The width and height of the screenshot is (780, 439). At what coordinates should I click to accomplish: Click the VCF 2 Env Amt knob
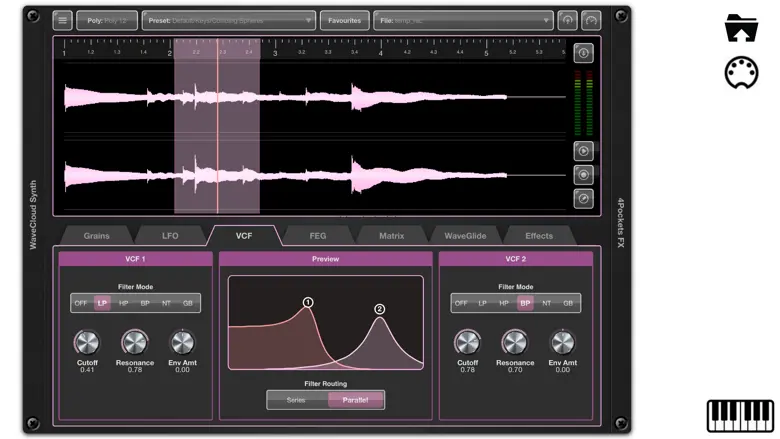[x=563, y=343]
